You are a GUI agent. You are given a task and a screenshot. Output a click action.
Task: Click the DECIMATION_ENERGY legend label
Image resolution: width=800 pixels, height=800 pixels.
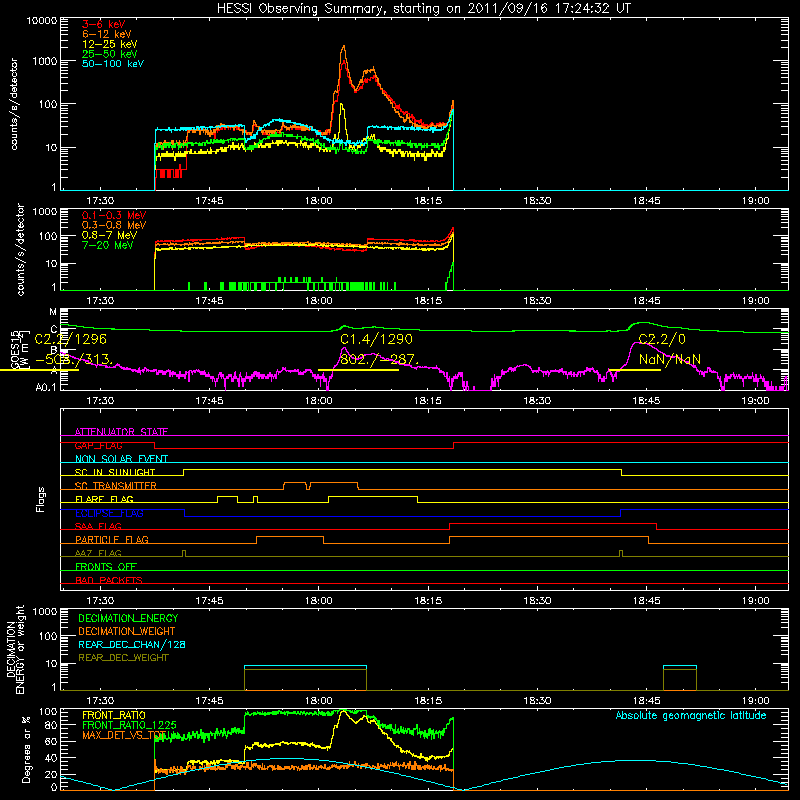click(128, 618)
